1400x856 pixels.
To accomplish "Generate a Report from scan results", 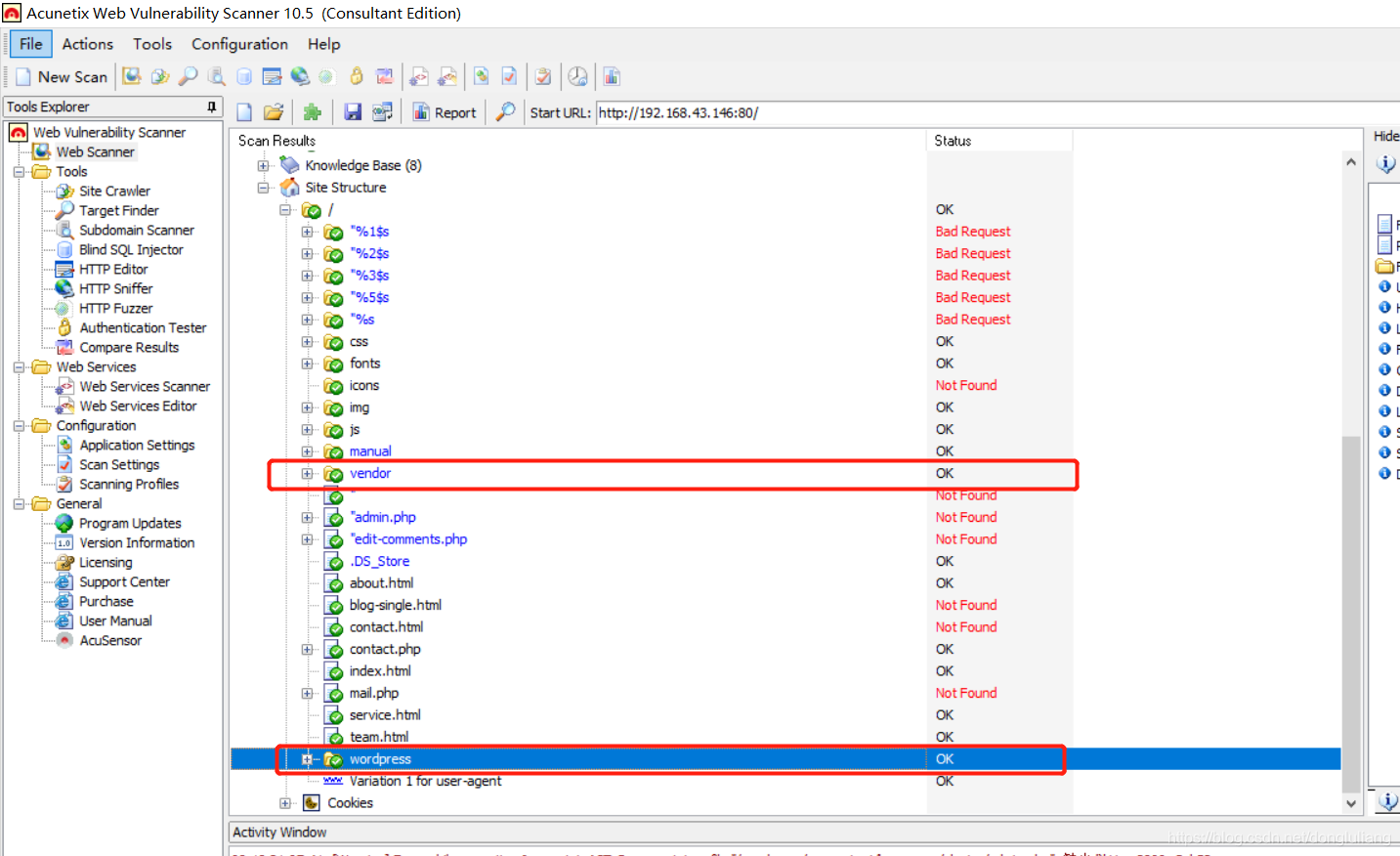I will coord(445,112).
